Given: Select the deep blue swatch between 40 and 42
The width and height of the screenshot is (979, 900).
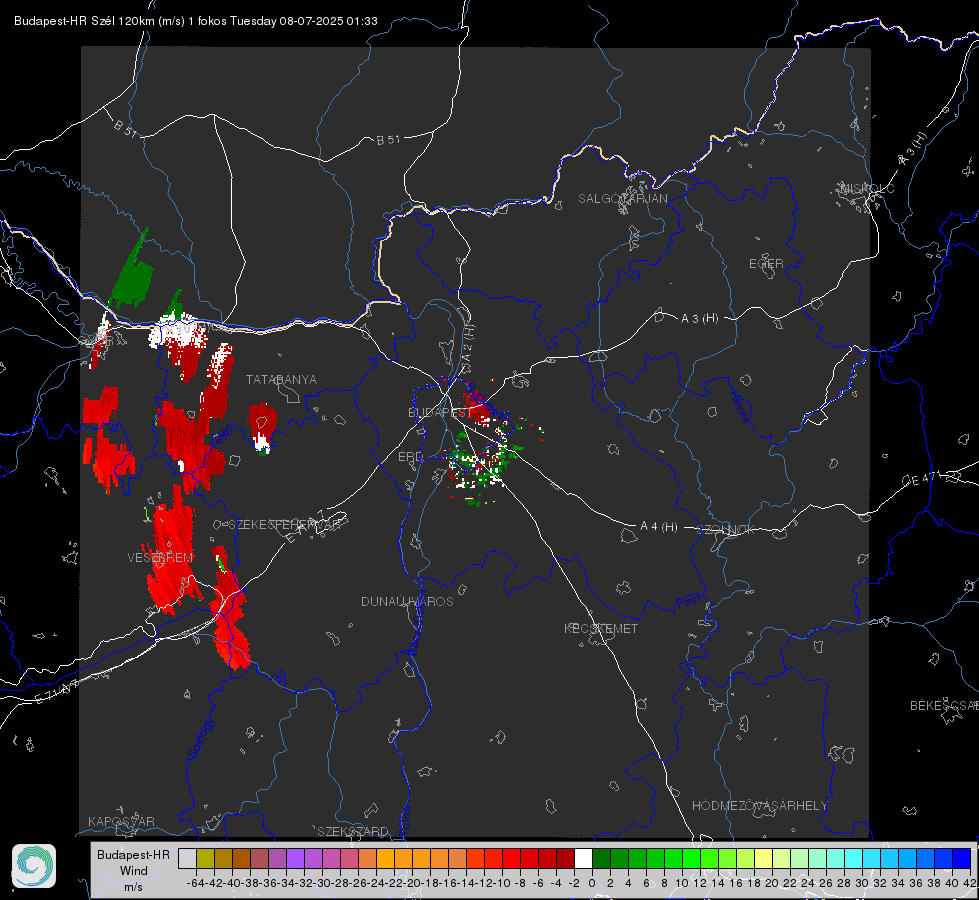Looking at the screenshot, I should tap(962, 858).
